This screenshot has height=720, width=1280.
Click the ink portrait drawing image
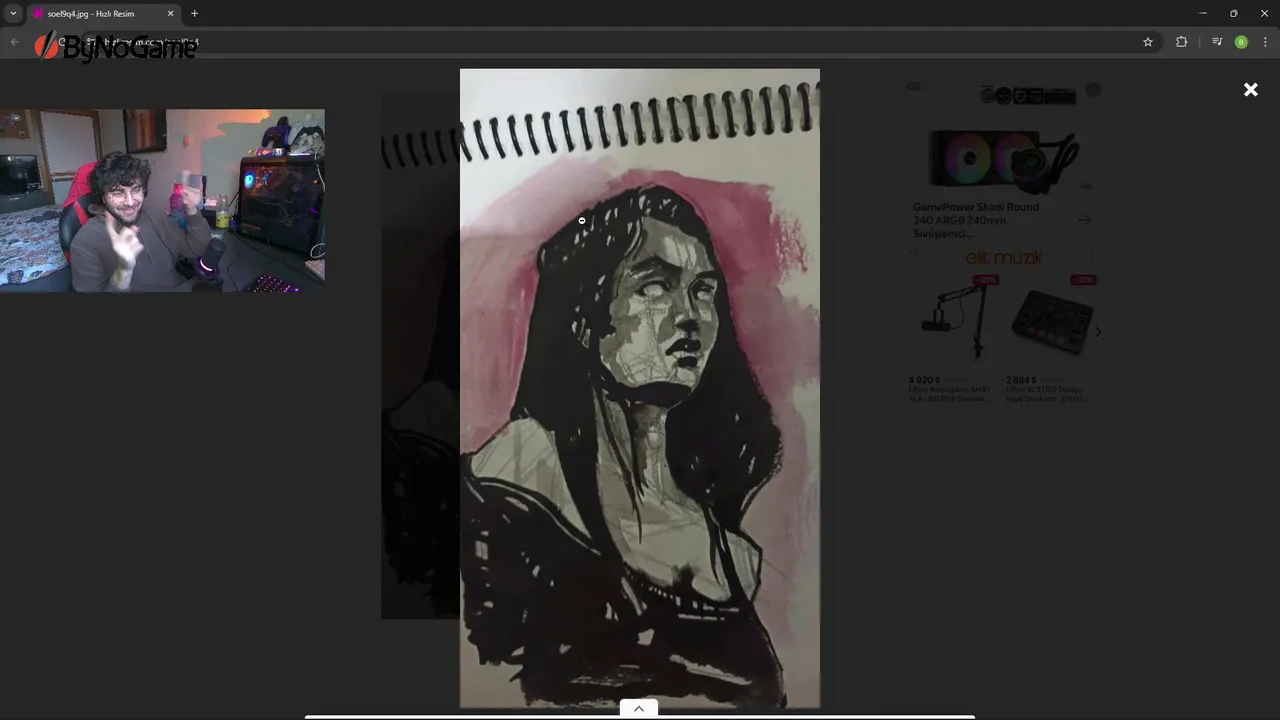pos(640,388)
